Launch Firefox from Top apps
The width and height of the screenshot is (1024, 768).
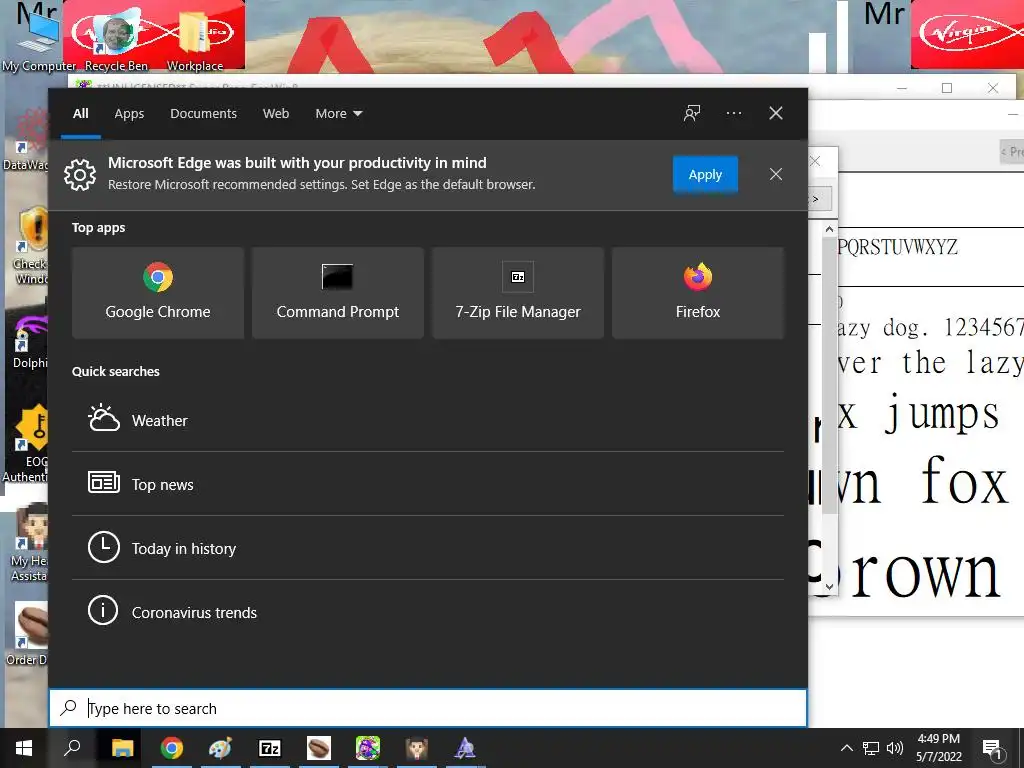tap(697, 293)
